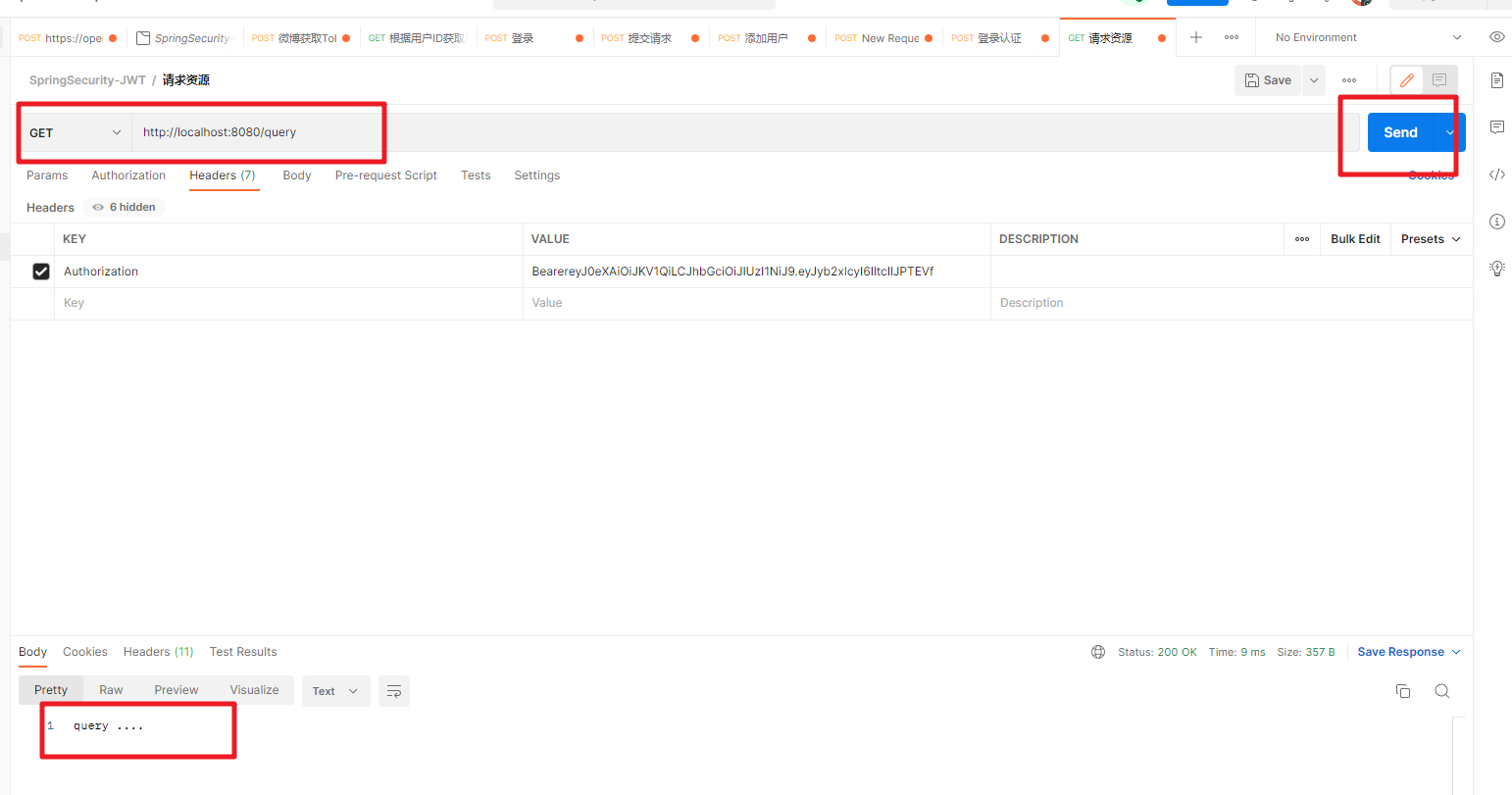Open the No Environment dropdown
The image size is (1512, 795).
1368,37
